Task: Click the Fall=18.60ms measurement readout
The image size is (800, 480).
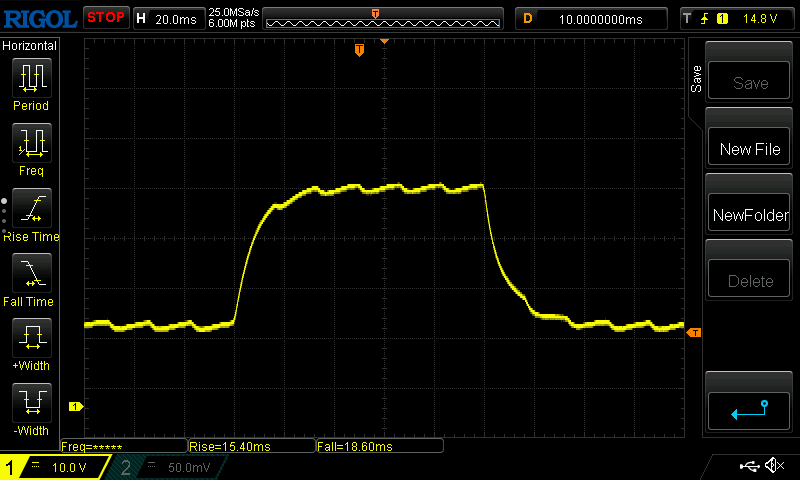Action: click(380, 446)
